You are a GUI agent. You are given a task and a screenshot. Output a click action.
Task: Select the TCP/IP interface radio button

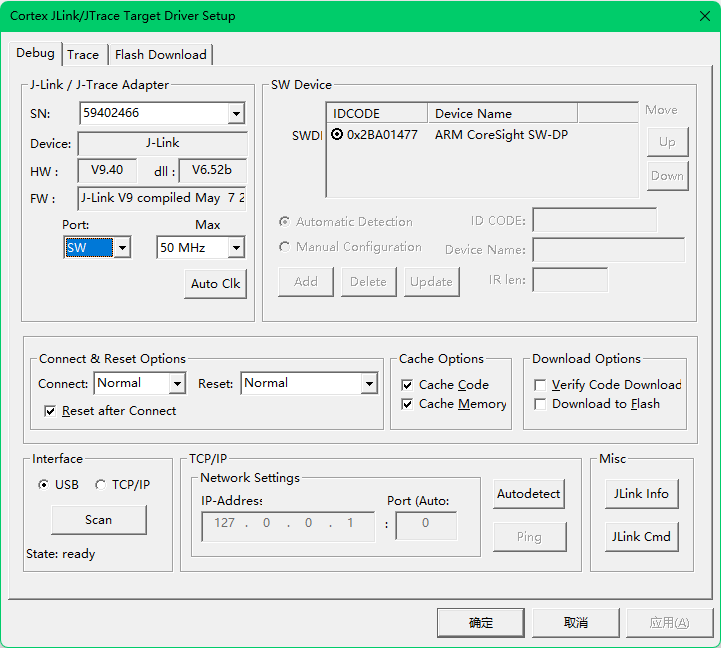pyautogui.click(x=100, y=485)
